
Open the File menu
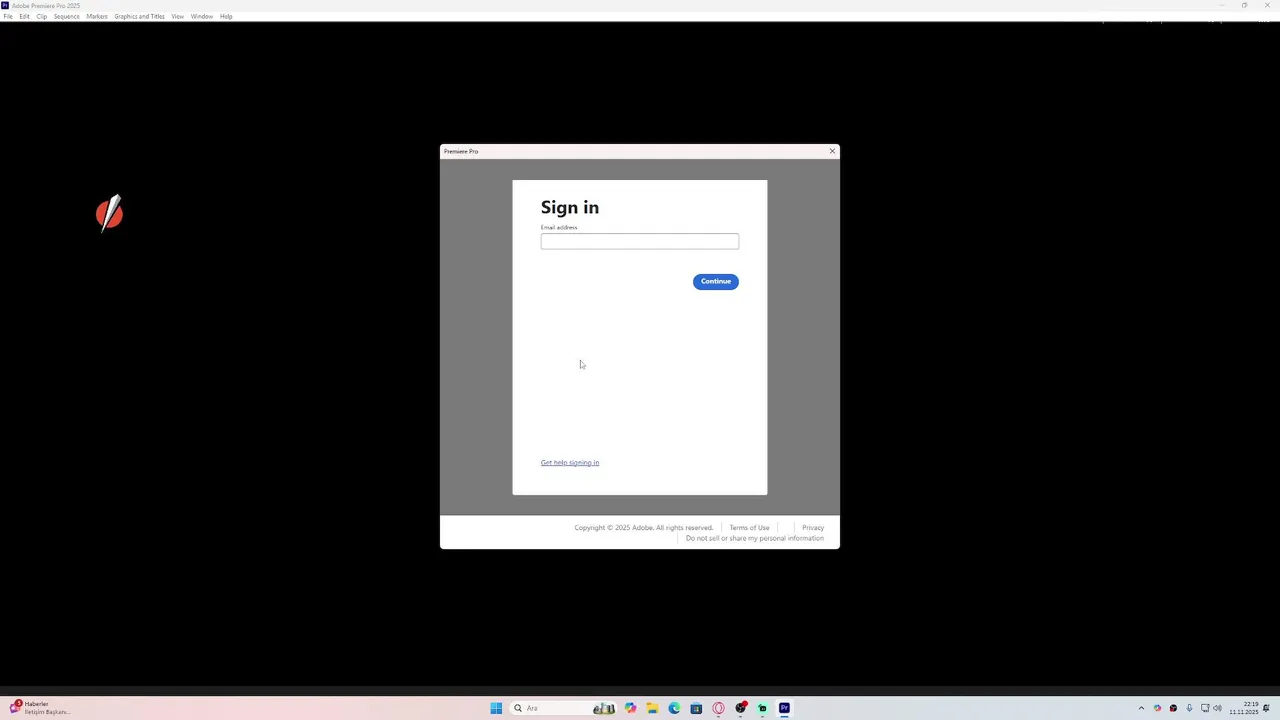(8, 16)
